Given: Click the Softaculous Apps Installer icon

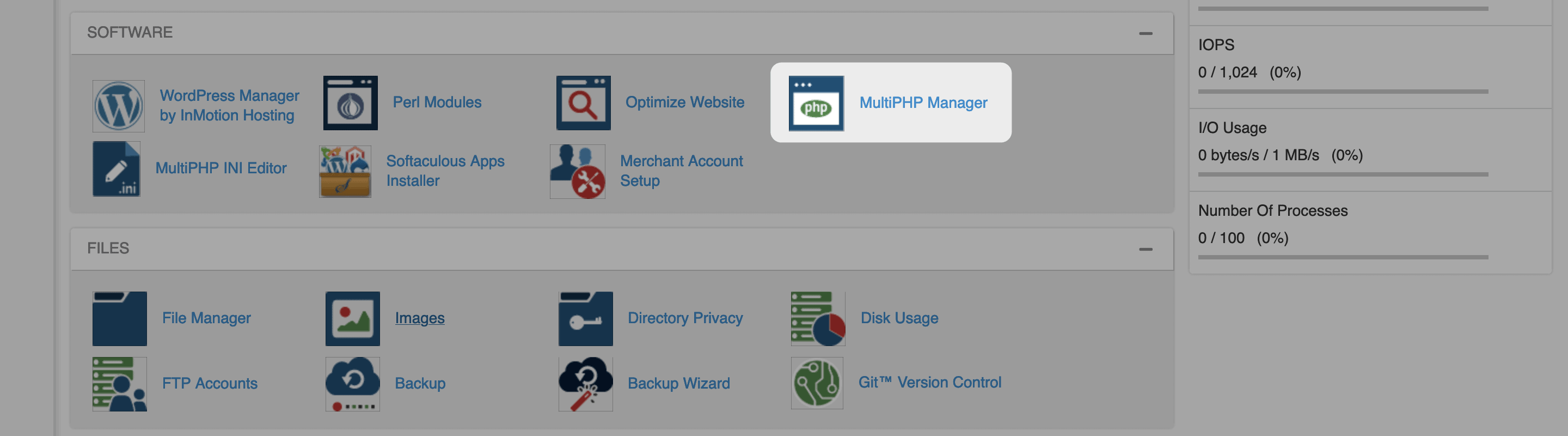Looking at the screenshot, I should coord(345,171).
